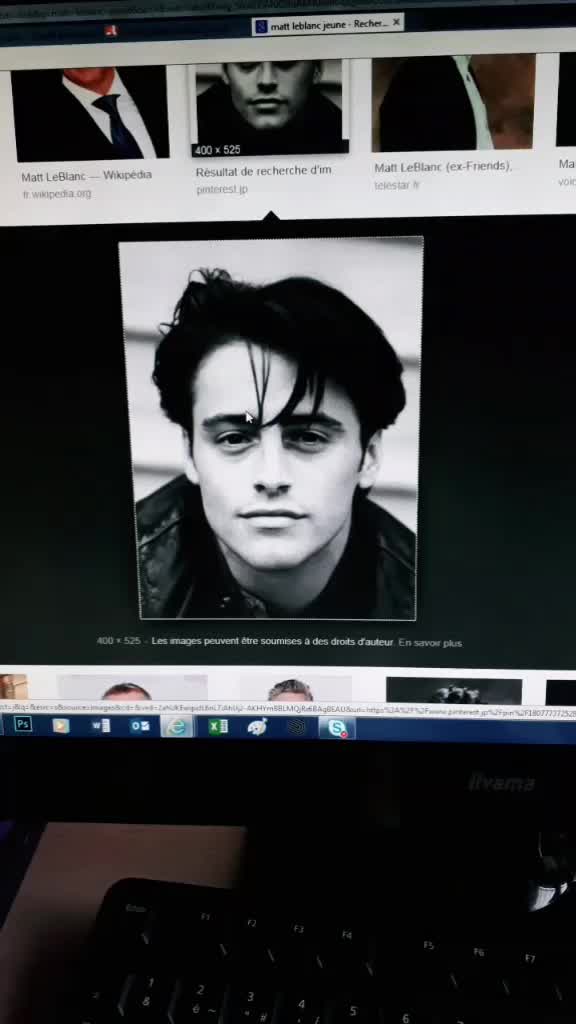576x1024 pixels.
Task: Click the 'En savoir plus' link
Action: [430, 643]
